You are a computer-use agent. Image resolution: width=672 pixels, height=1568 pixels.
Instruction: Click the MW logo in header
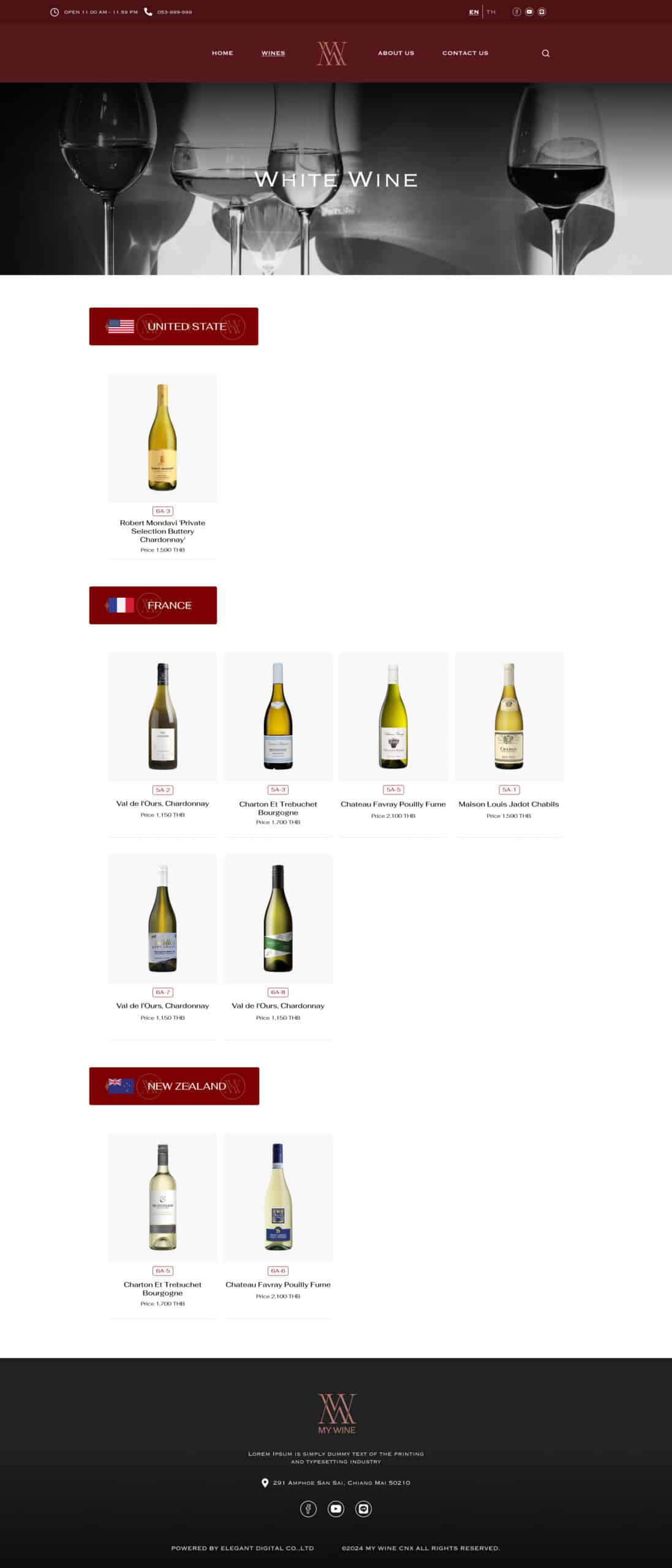pyautogui.click(x=331, y=53)
